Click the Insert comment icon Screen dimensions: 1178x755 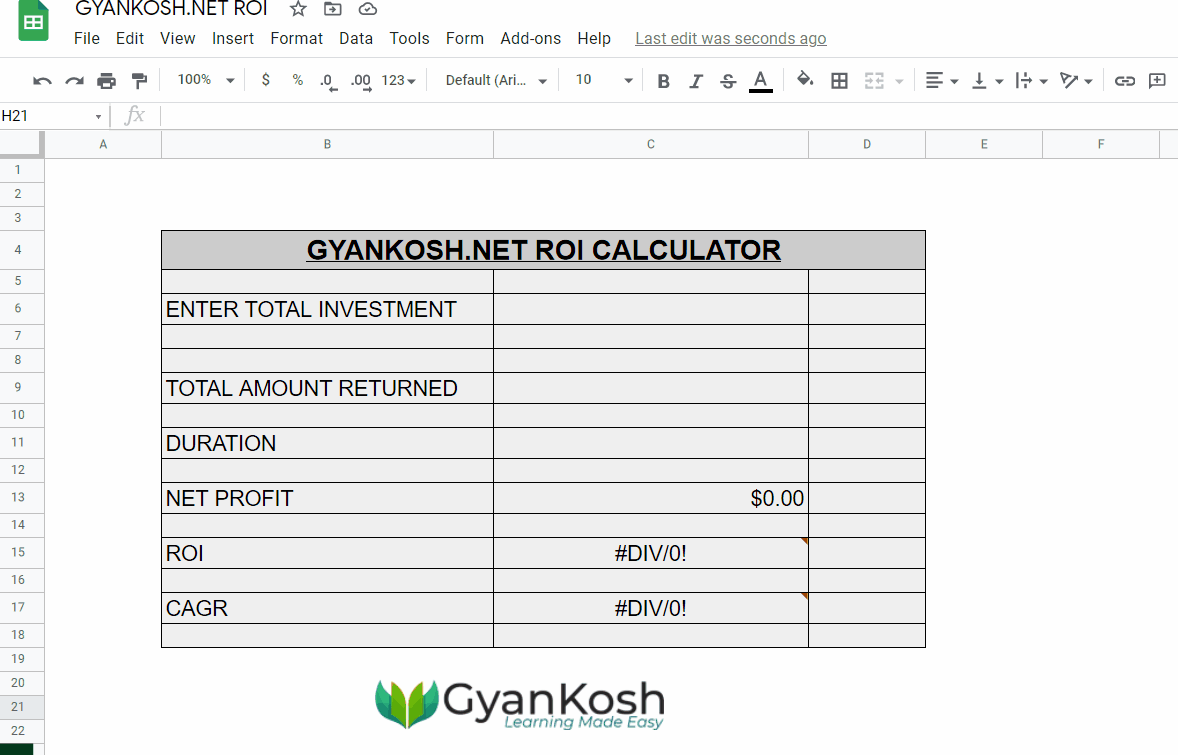(x=1157, y=80)
